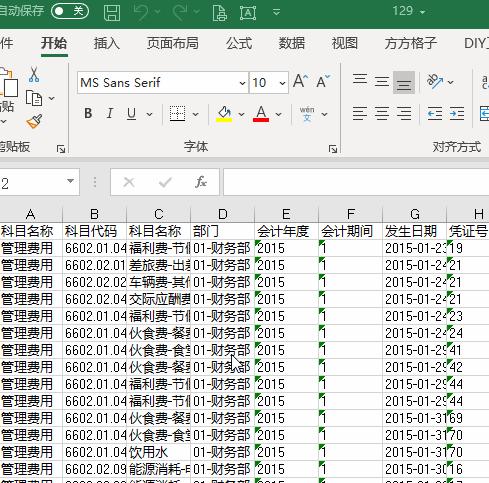Select the 发生日期 header cell

(415, 231)
